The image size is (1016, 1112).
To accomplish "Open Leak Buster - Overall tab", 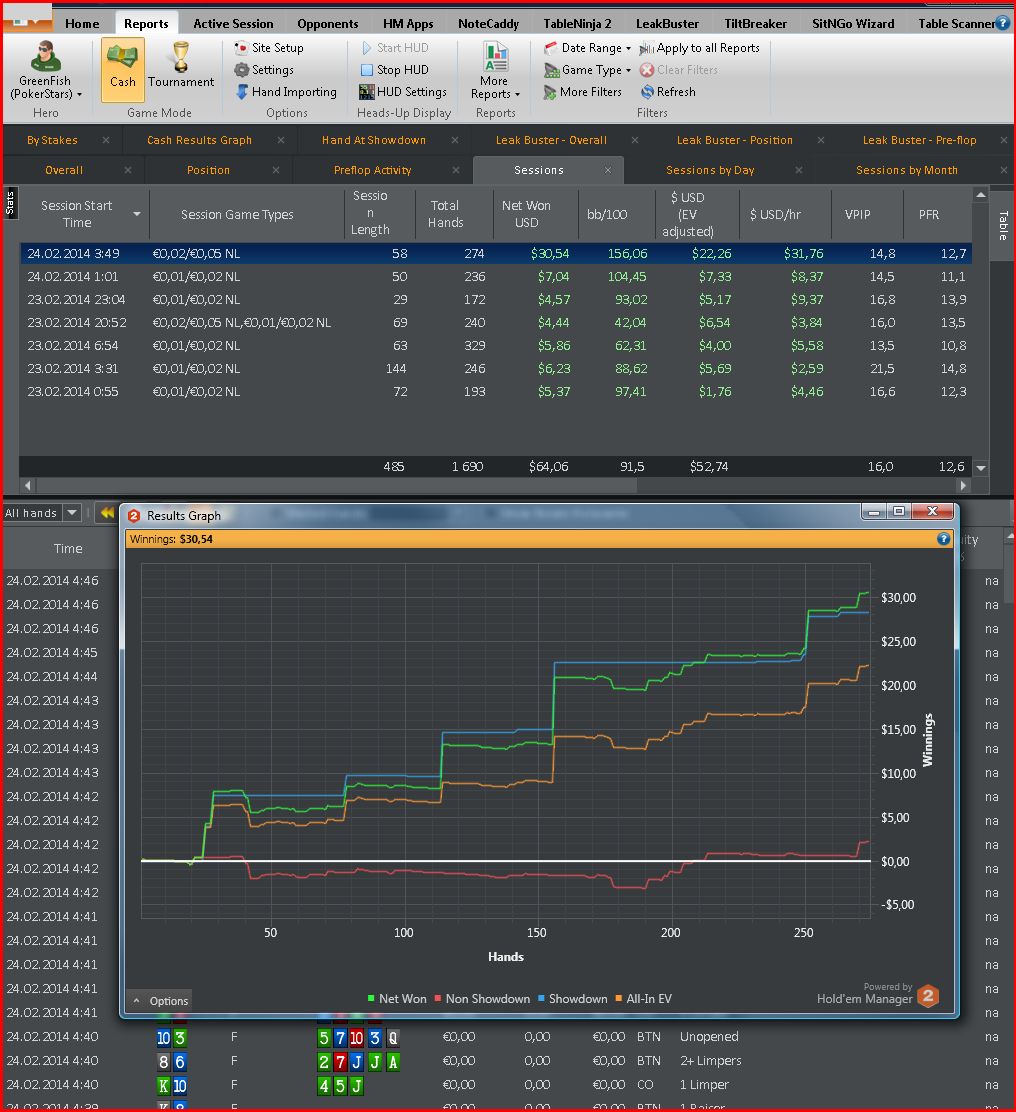I will [x=551, y=140].
